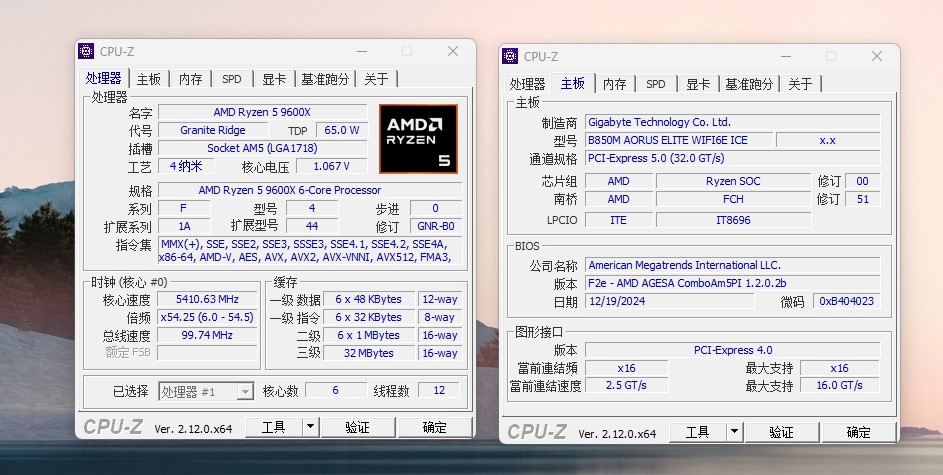
Task: Click the 6 x 48 KBytes L1 data value
Action: coord(369,299)
